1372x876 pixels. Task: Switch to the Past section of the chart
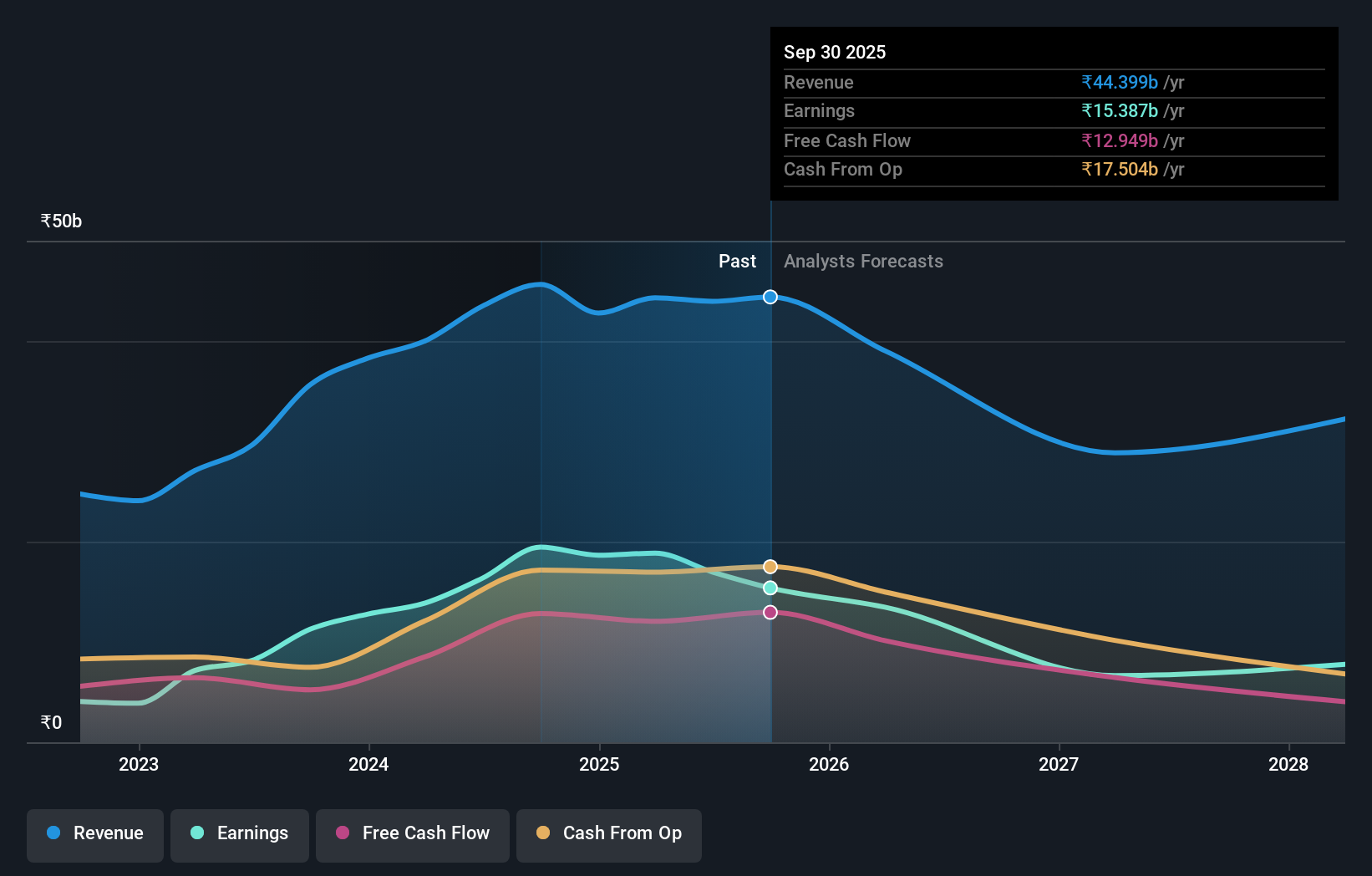click(738, 261)
